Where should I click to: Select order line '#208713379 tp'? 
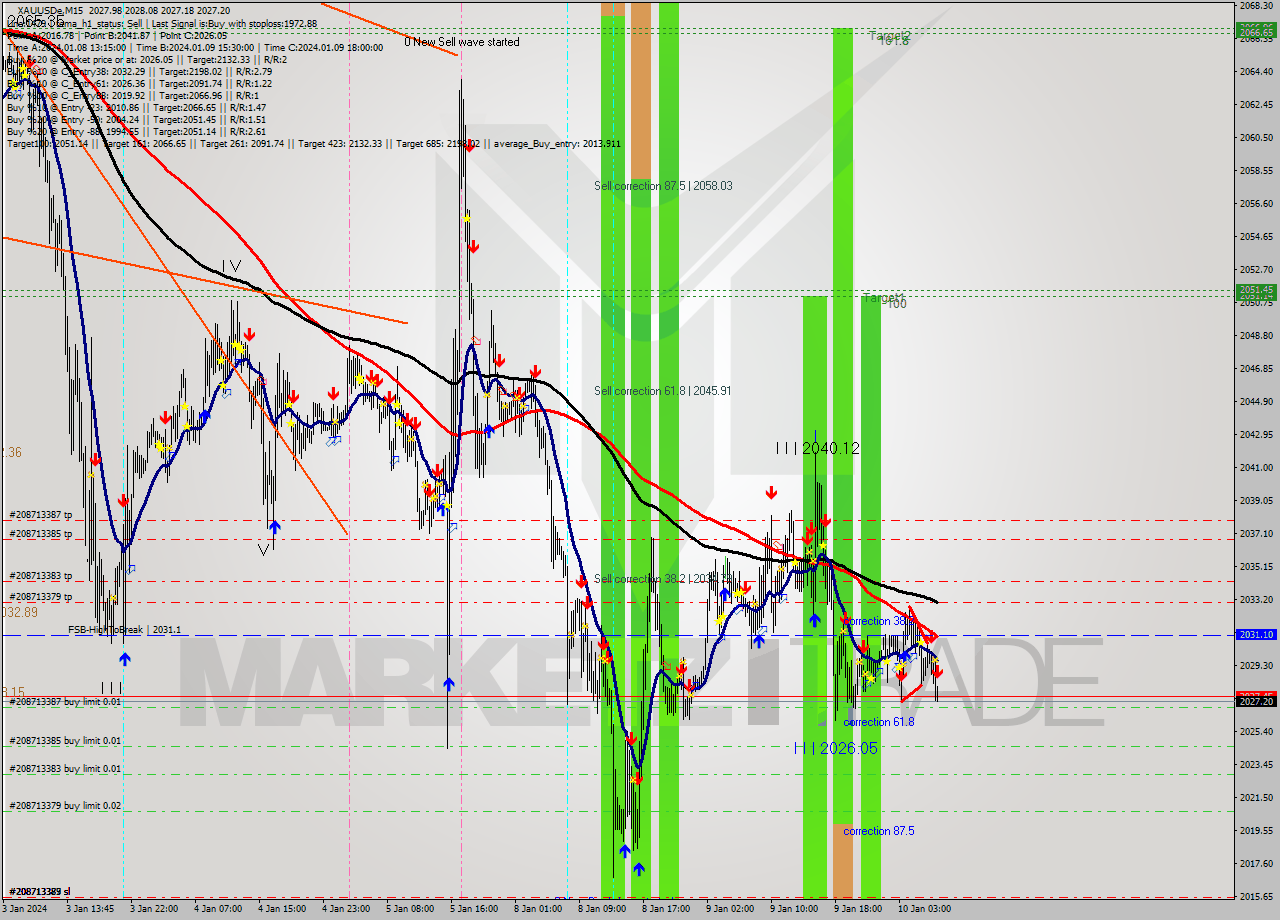[41, 597]
